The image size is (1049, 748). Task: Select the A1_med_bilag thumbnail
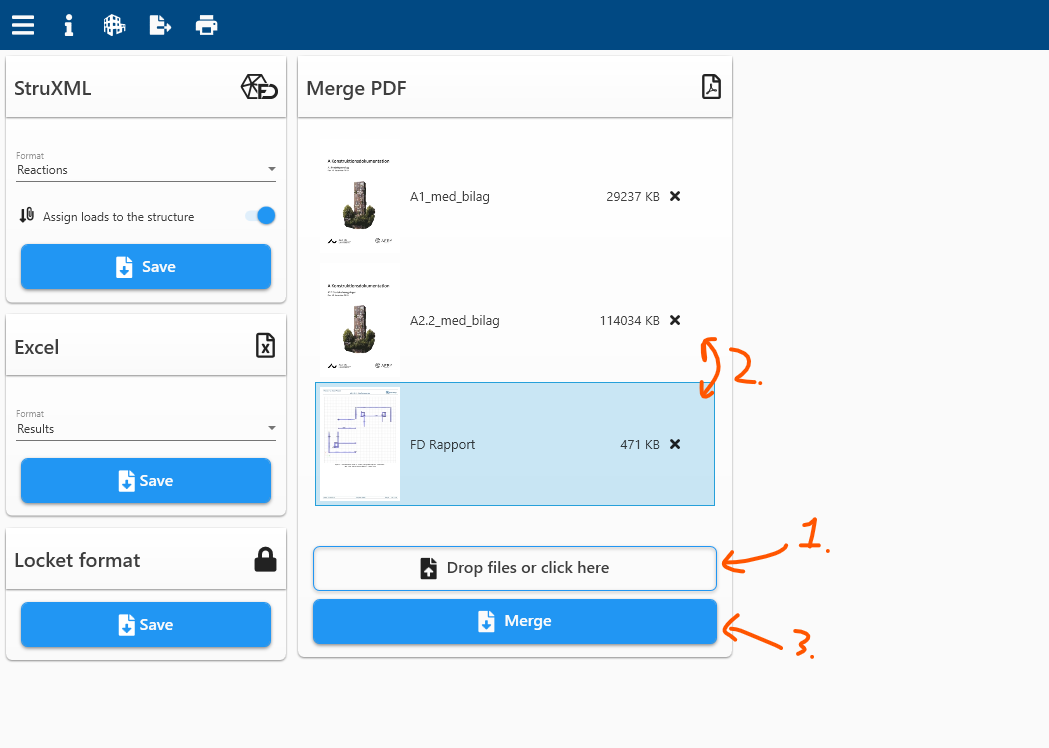coord(360,197)
